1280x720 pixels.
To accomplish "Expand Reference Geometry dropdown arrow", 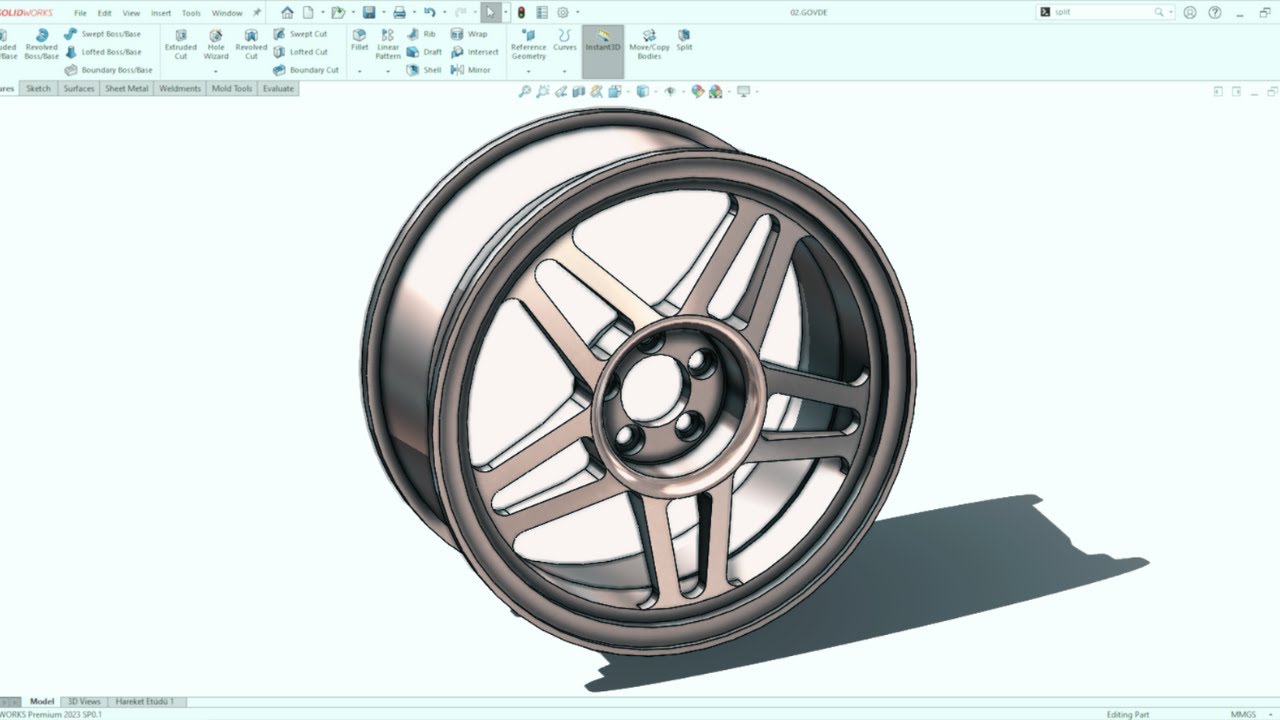I will tap(529, 71).
